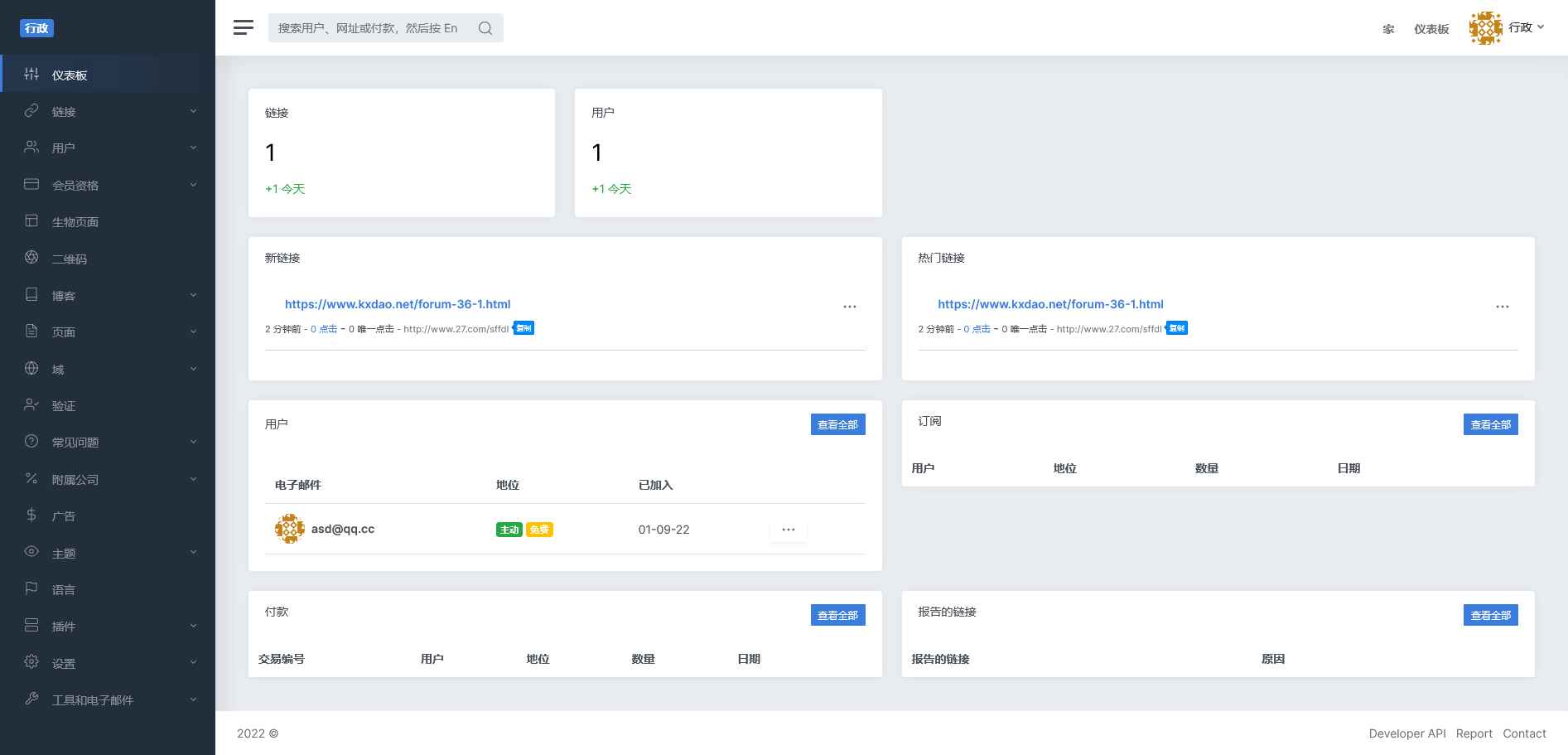This screenshot has height=755, width=1568.
Task: Click the 生物页面 layout icon in sidebar
Action: (31, 221)
